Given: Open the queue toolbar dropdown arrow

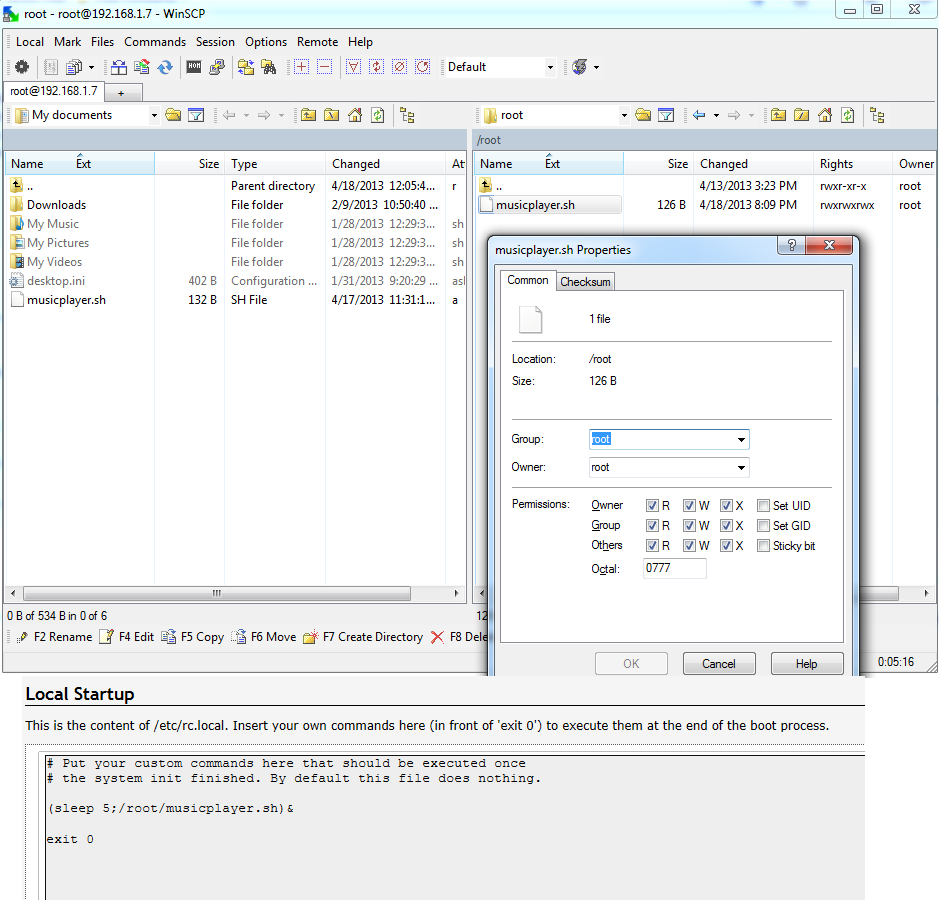Looking at the screenshot, I should coord(92,67).
